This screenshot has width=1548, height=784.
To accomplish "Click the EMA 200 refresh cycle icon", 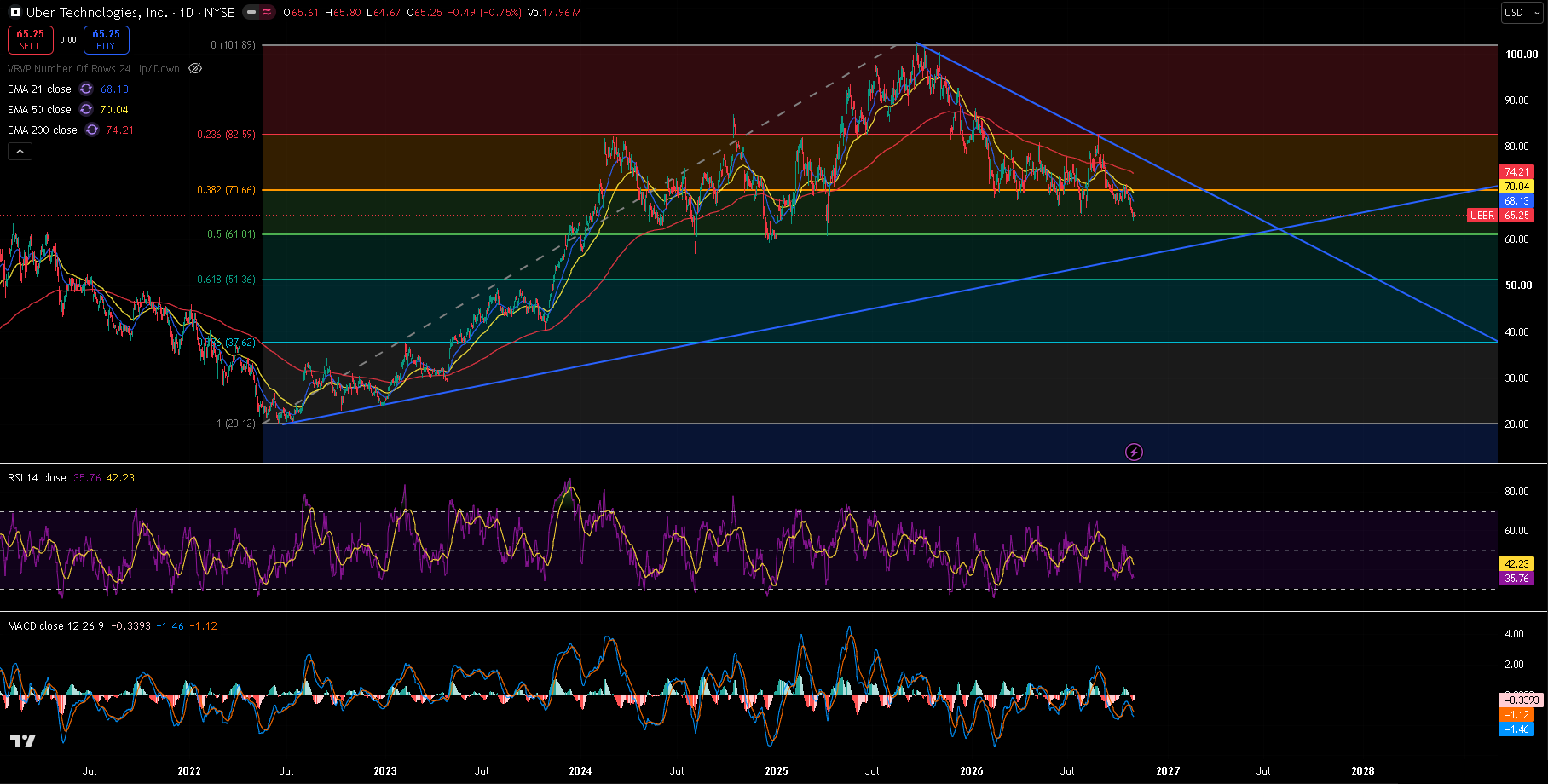I will point(92,130).
